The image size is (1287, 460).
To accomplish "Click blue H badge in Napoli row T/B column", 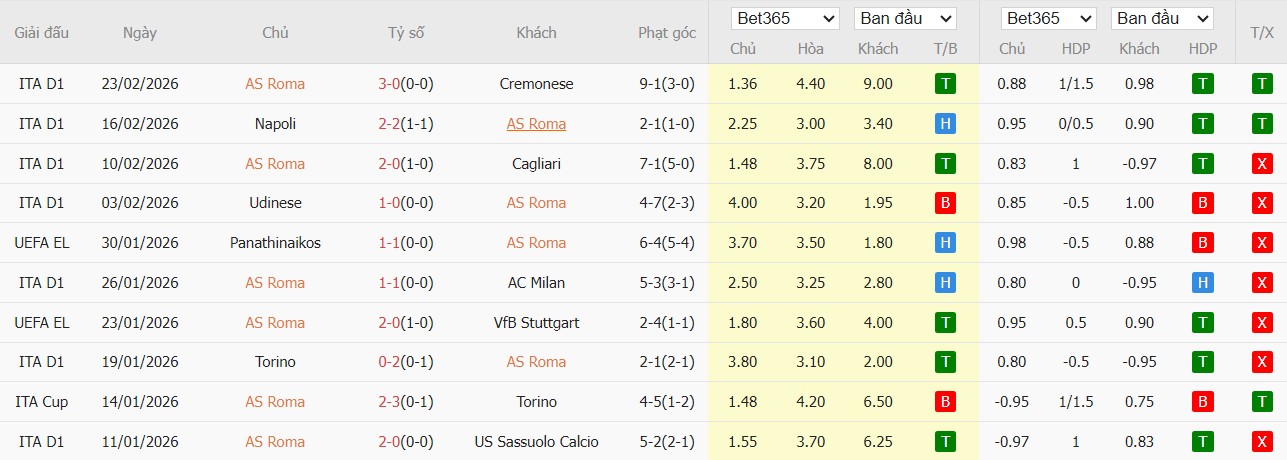I will point(944,124).
